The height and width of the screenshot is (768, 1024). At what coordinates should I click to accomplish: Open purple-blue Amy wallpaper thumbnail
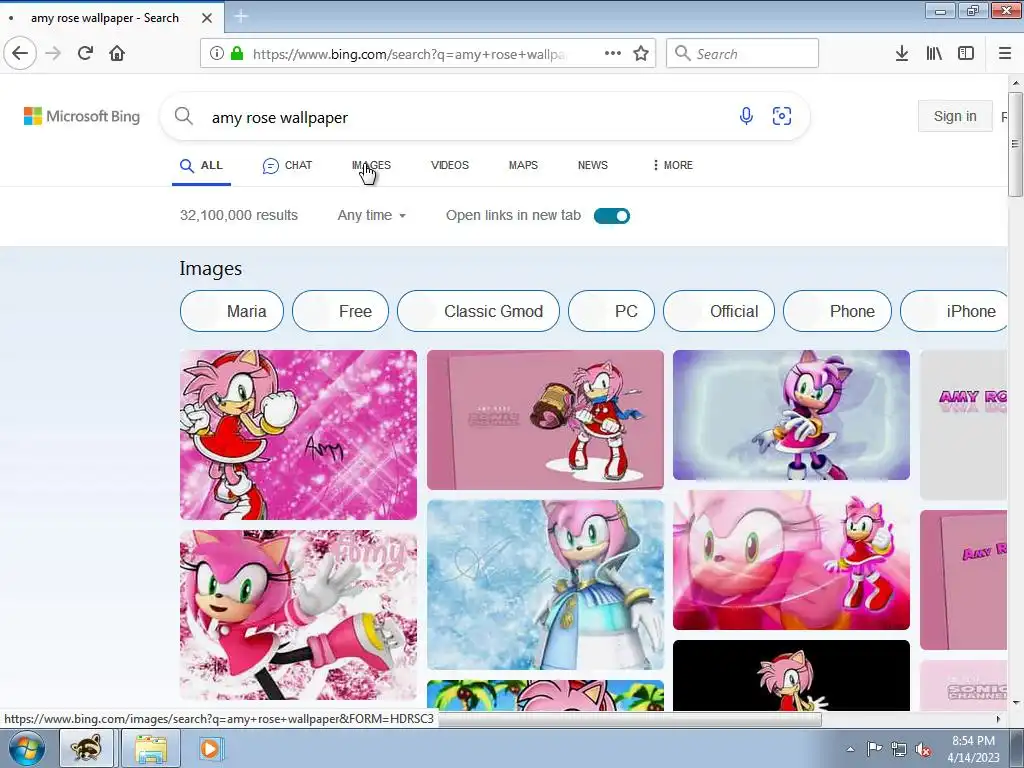791,415
